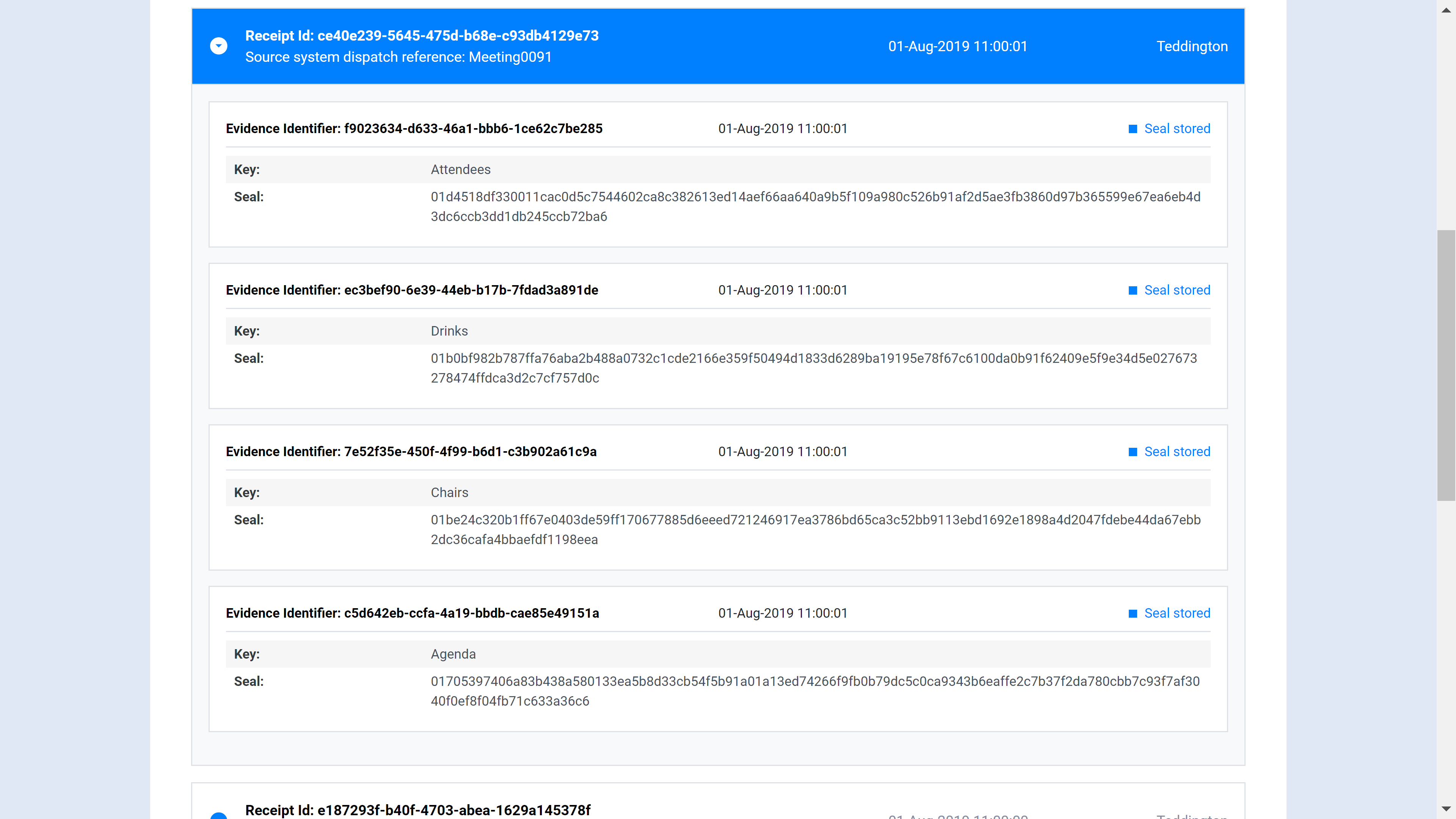Image resolution: width=1456 pixels, height=819 pixels.
Task: Click the scrollbar up arrow
Action: (x=1446, y=10)
